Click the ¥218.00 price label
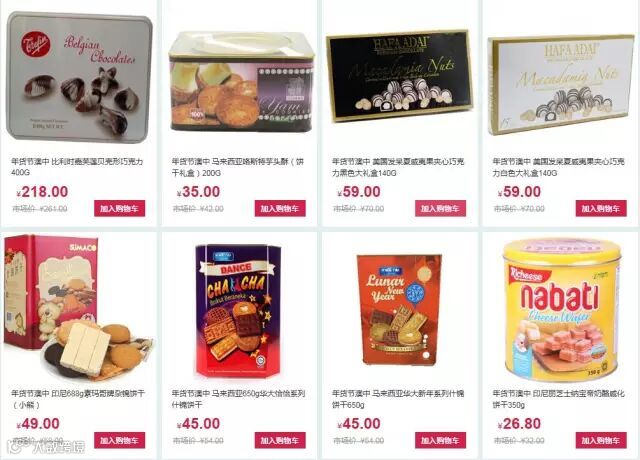 [42, 192]
